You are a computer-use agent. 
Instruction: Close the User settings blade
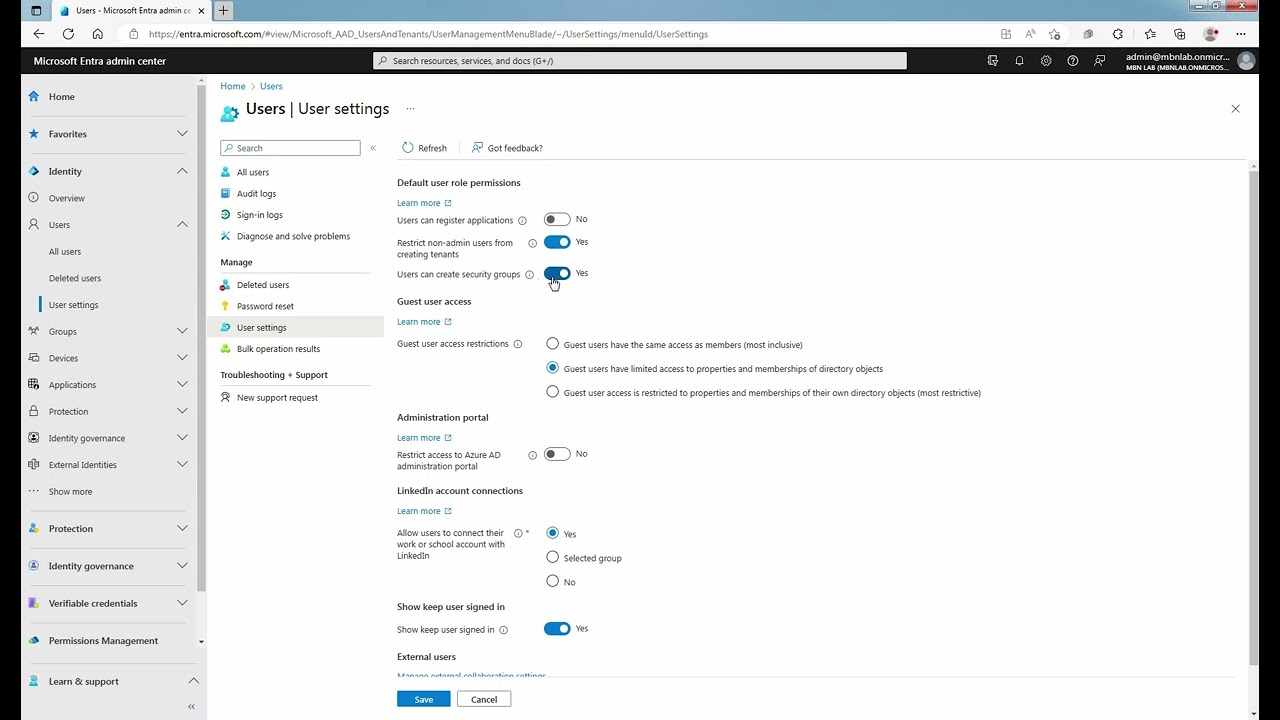pos(1235,109)
